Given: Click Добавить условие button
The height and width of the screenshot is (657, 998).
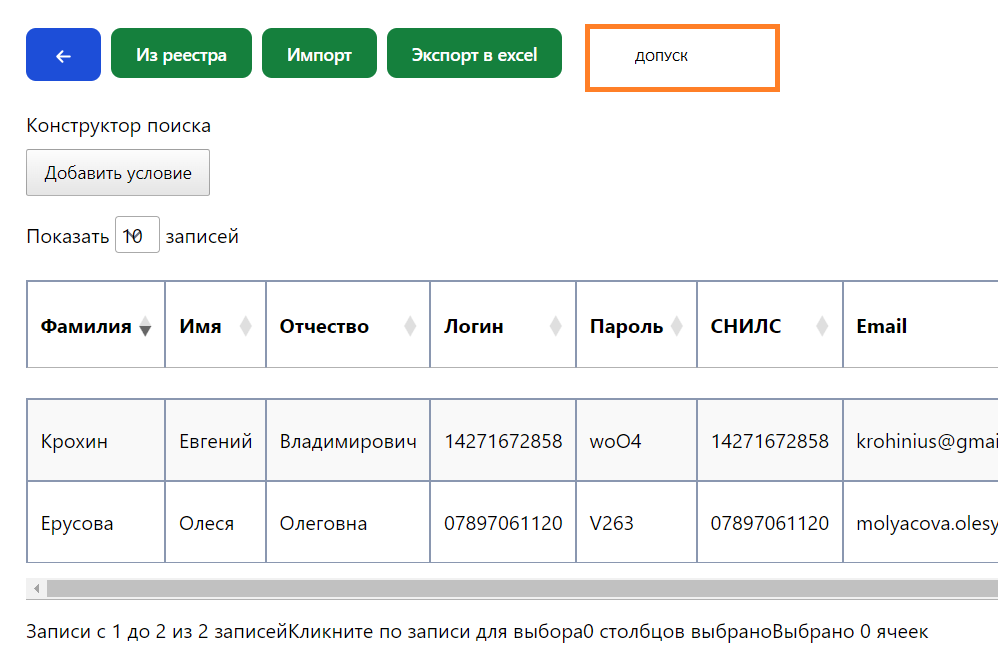Looking at the screenshot, I should [x=118, y=173].
